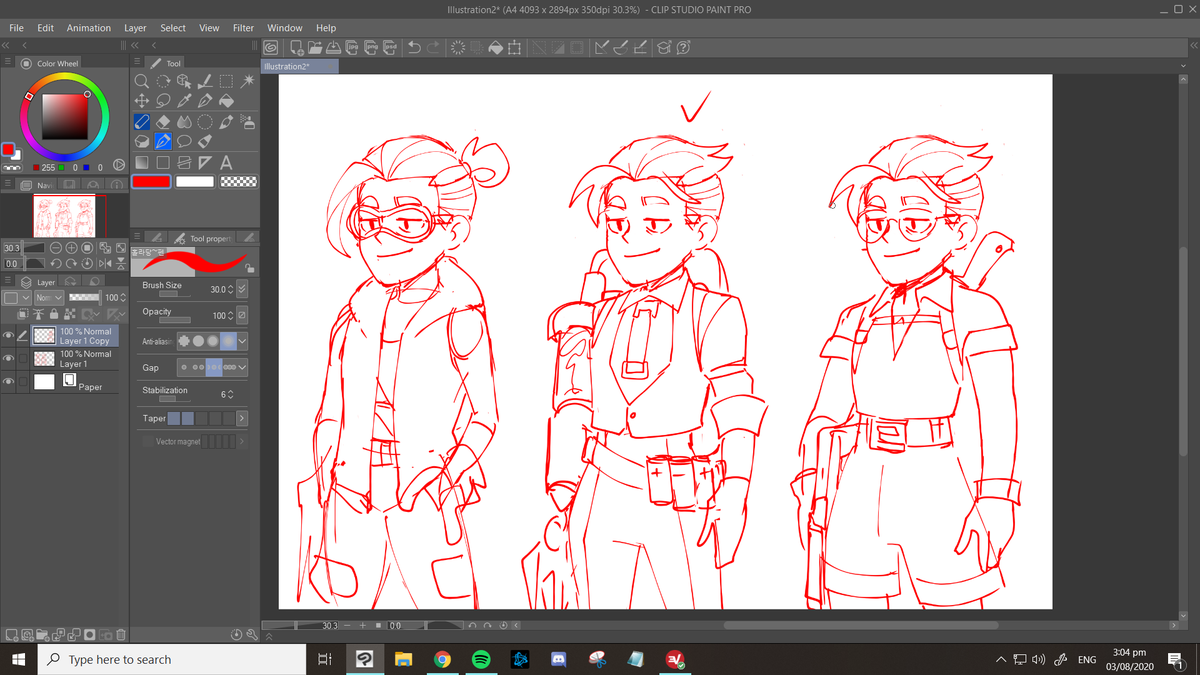This screenshot has width=1200, height=675.
Task: Export as jpg from command bar
Action: [352, 47]
